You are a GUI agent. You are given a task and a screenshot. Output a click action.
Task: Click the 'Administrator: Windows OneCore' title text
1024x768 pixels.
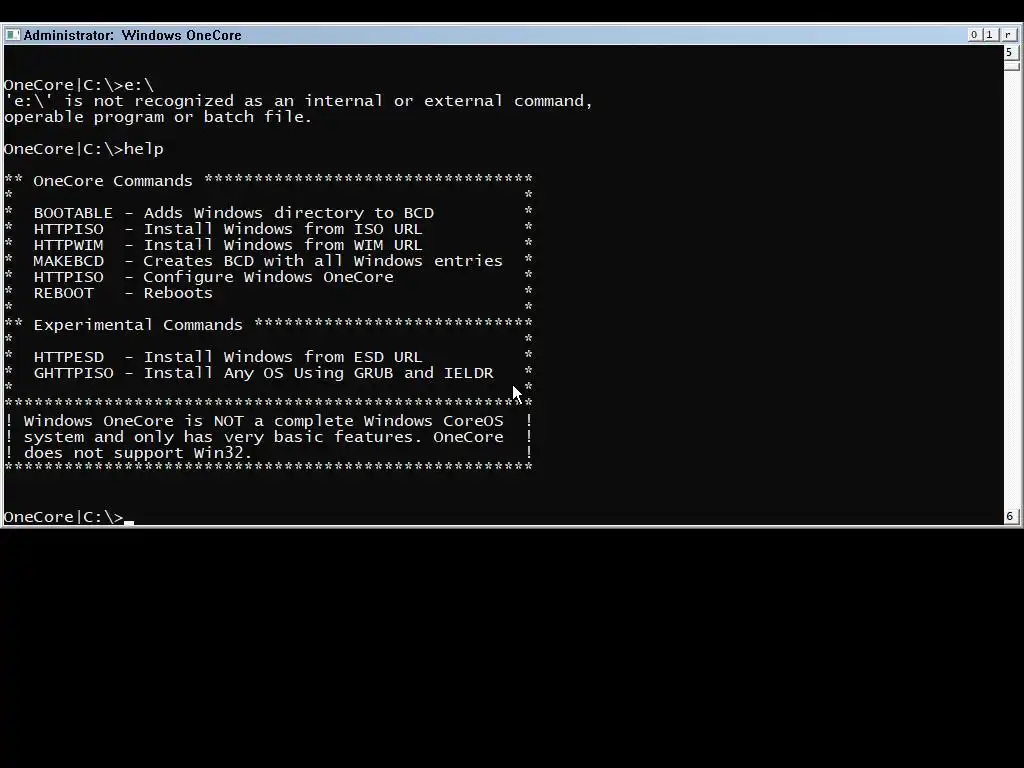(133, 35)
